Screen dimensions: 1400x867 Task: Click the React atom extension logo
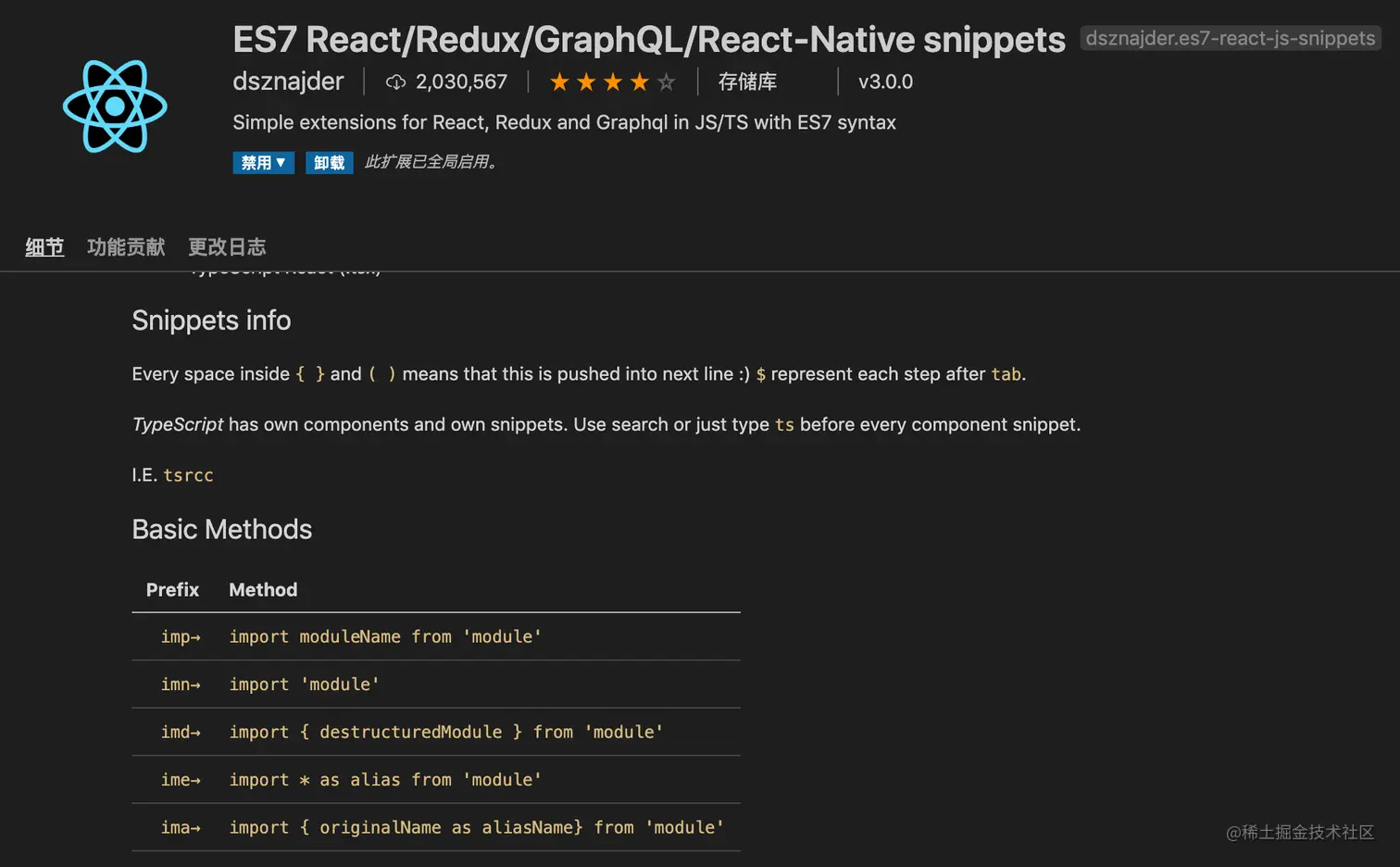point(115,107)
